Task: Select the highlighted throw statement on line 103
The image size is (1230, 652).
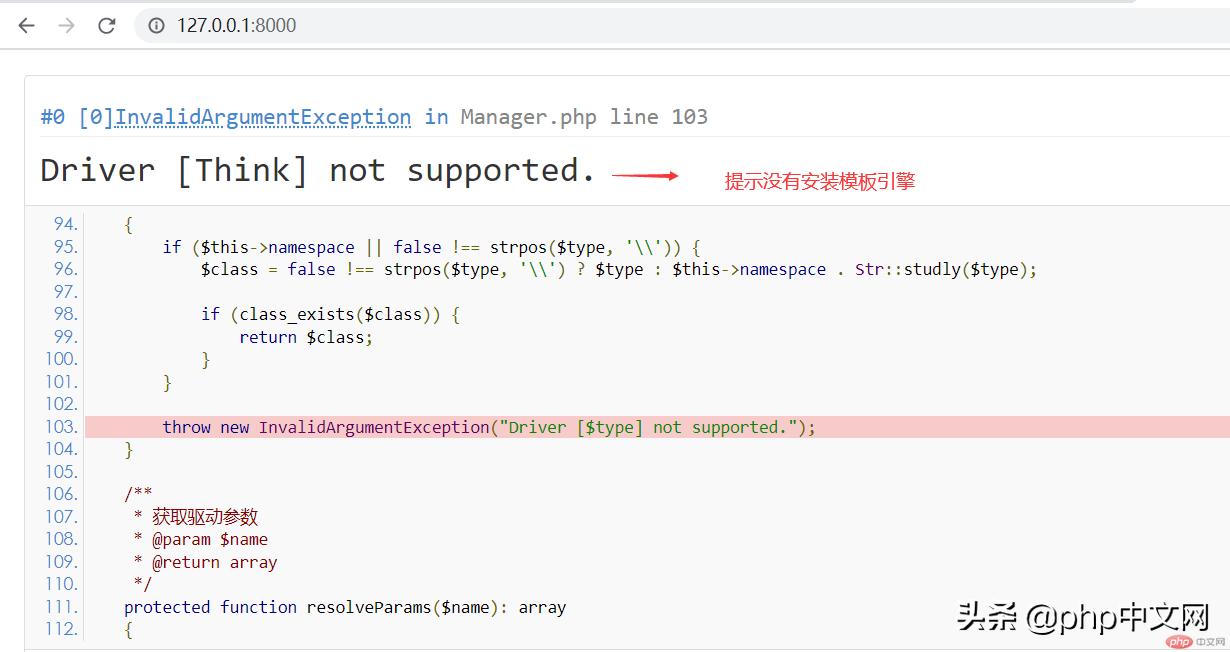Action: pos(488,427)
